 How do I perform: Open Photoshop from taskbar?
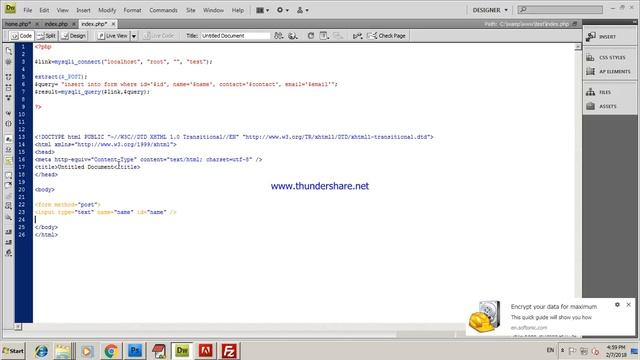135,351
